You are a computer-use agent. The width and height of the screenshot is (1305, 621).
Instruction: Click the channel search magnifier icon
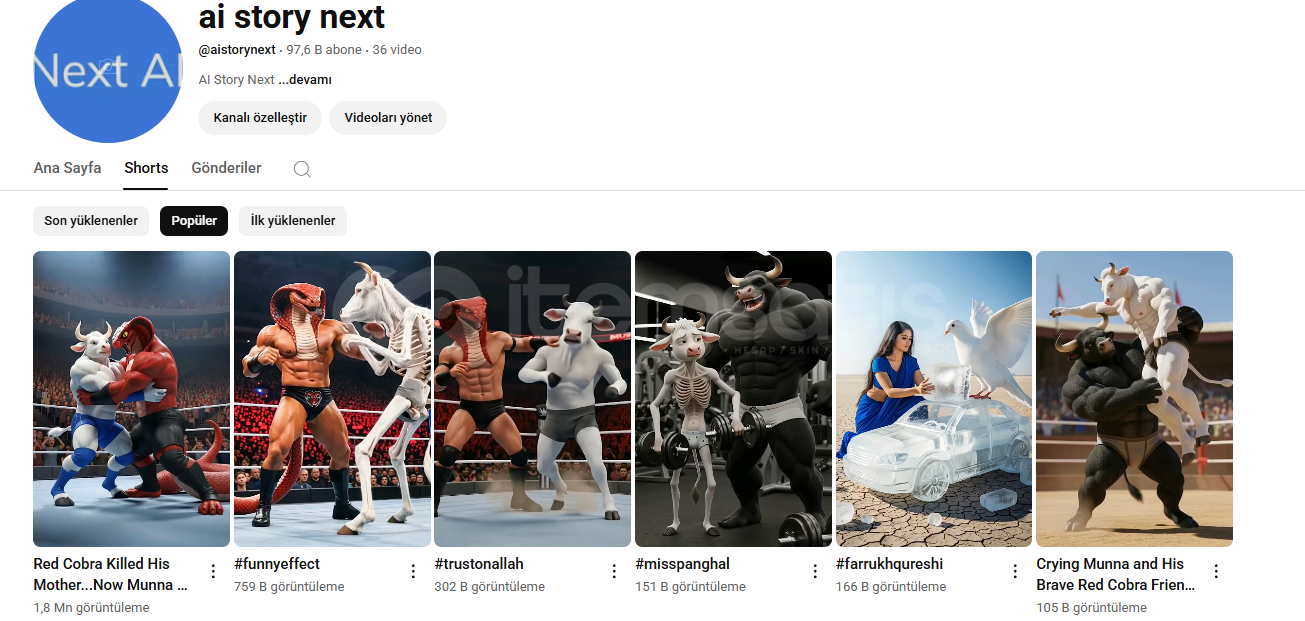[302, 169]
